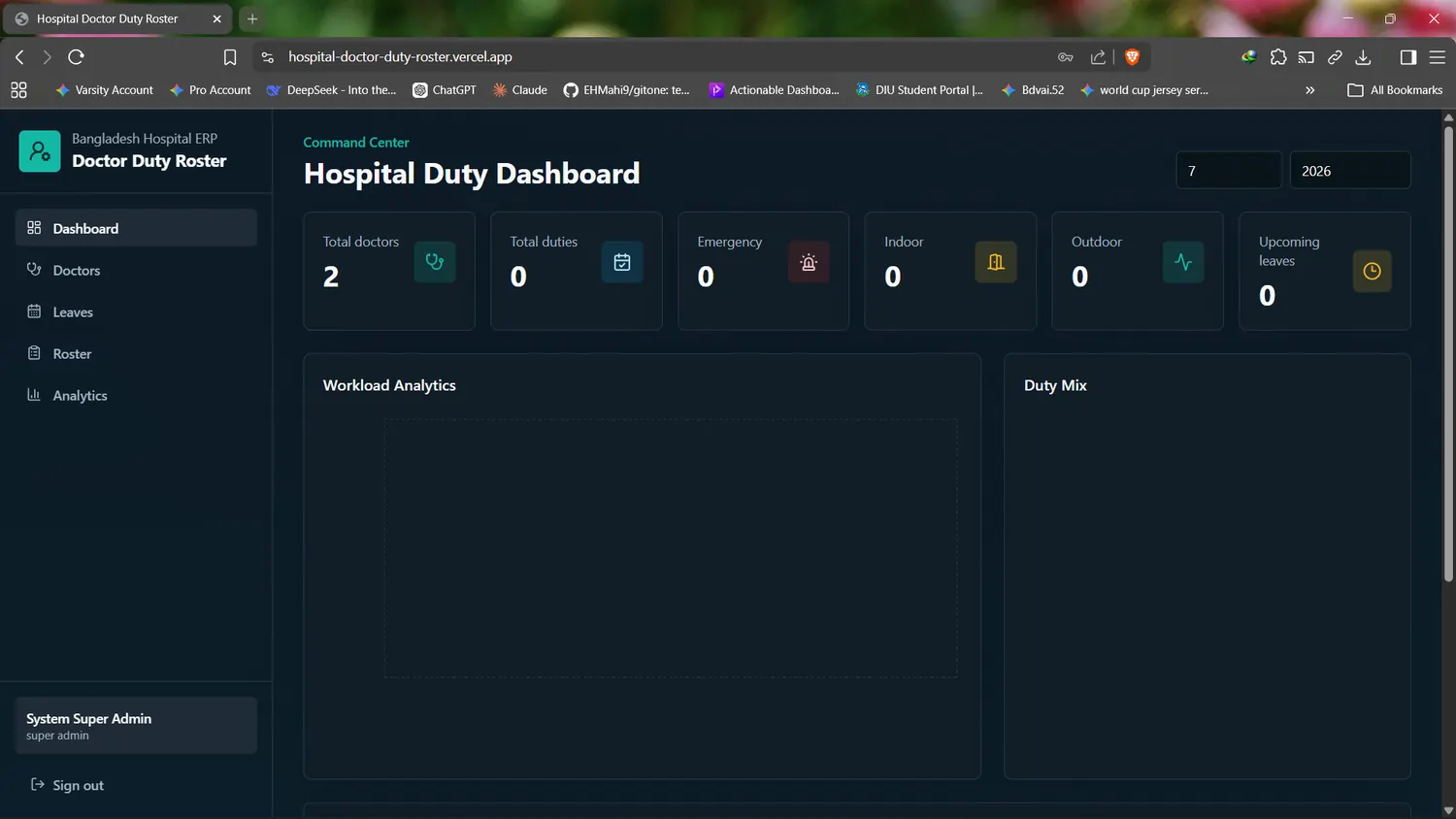Click the address bar URL

pyautogui.click(x=400, y=57)
